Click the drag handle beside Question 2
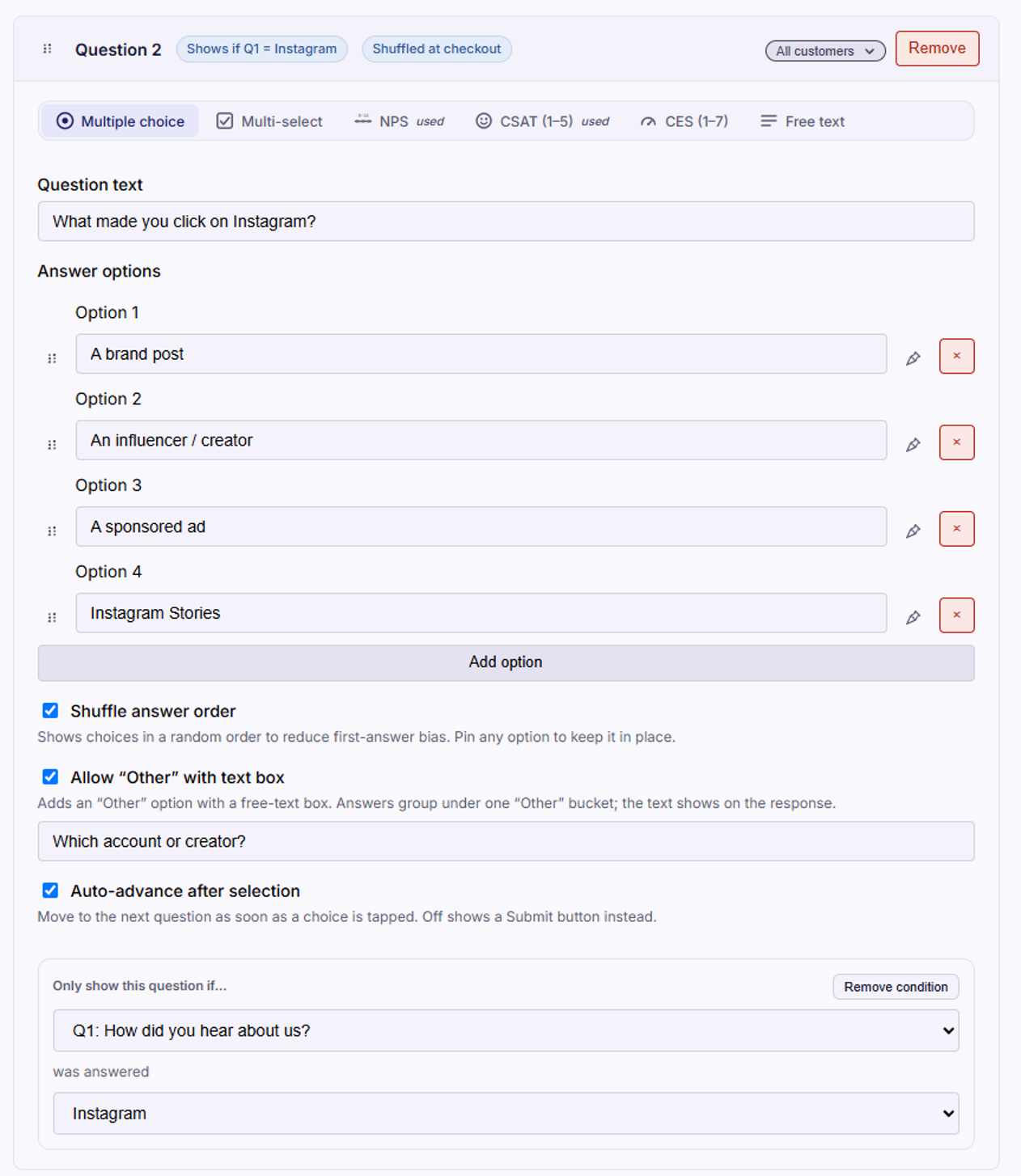This screenshot has width=1021, height=1176. pyautogui.click(x=47, y=49)
